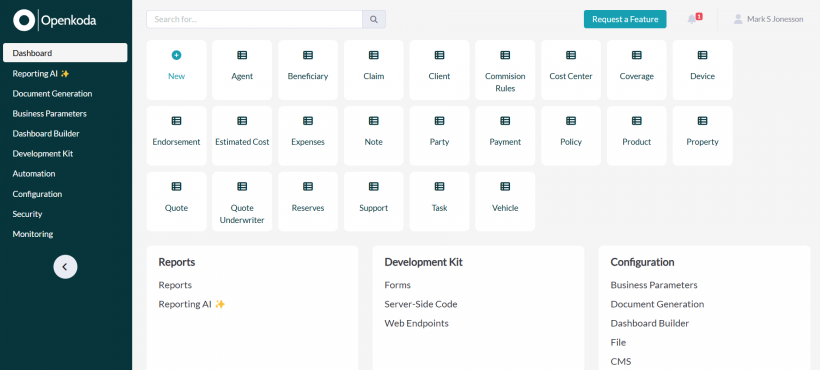Open the Property tile
Image resolution: width=820 pixels, height=370 pixels.
coord(702,136)
